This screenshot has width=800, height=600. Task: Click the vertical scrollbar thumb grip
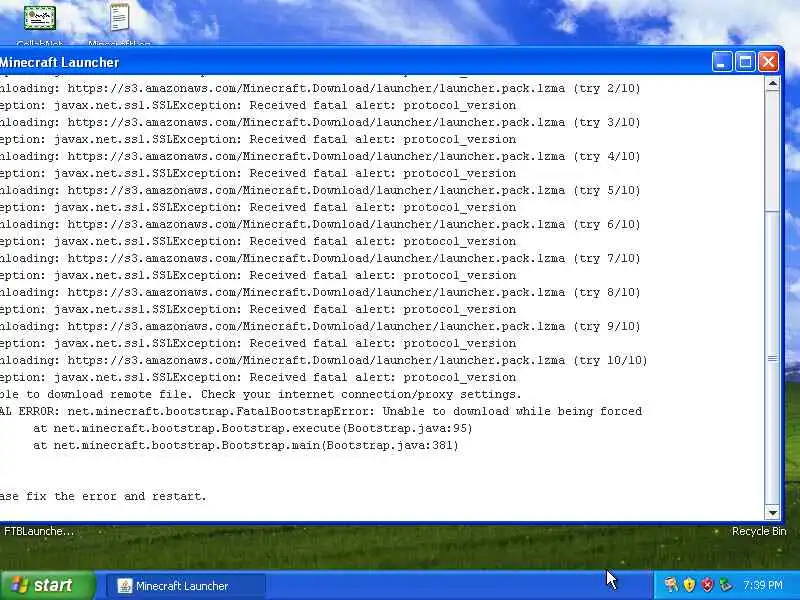[772, 359]
